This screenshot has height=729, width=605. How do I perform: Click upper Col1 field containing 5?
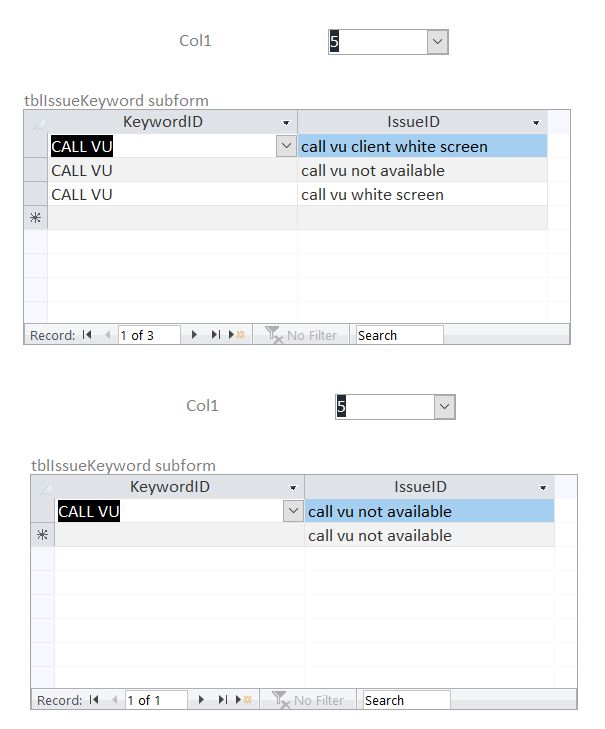(378, 42)
